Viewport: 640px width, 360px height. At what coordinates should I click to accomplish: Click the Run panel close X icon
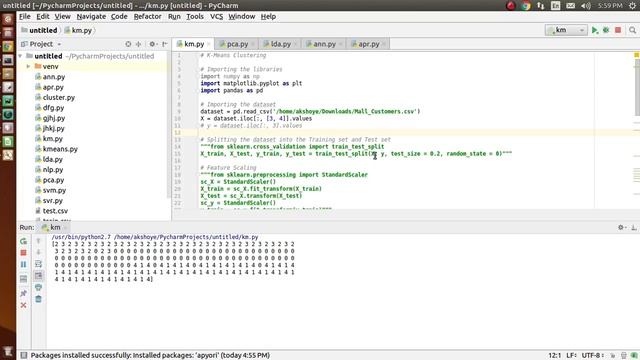24,305
